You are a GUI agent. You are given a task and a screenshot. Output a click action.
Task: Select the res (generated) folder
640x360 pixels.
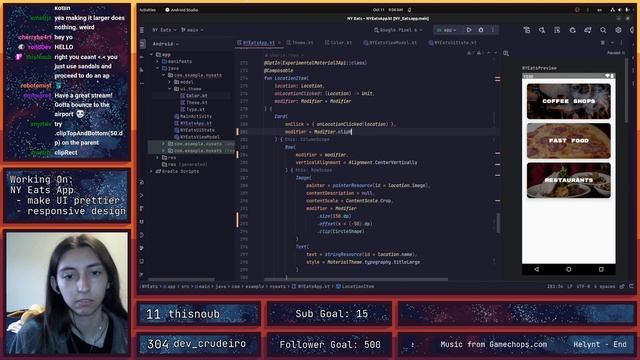tap(184, 164)
